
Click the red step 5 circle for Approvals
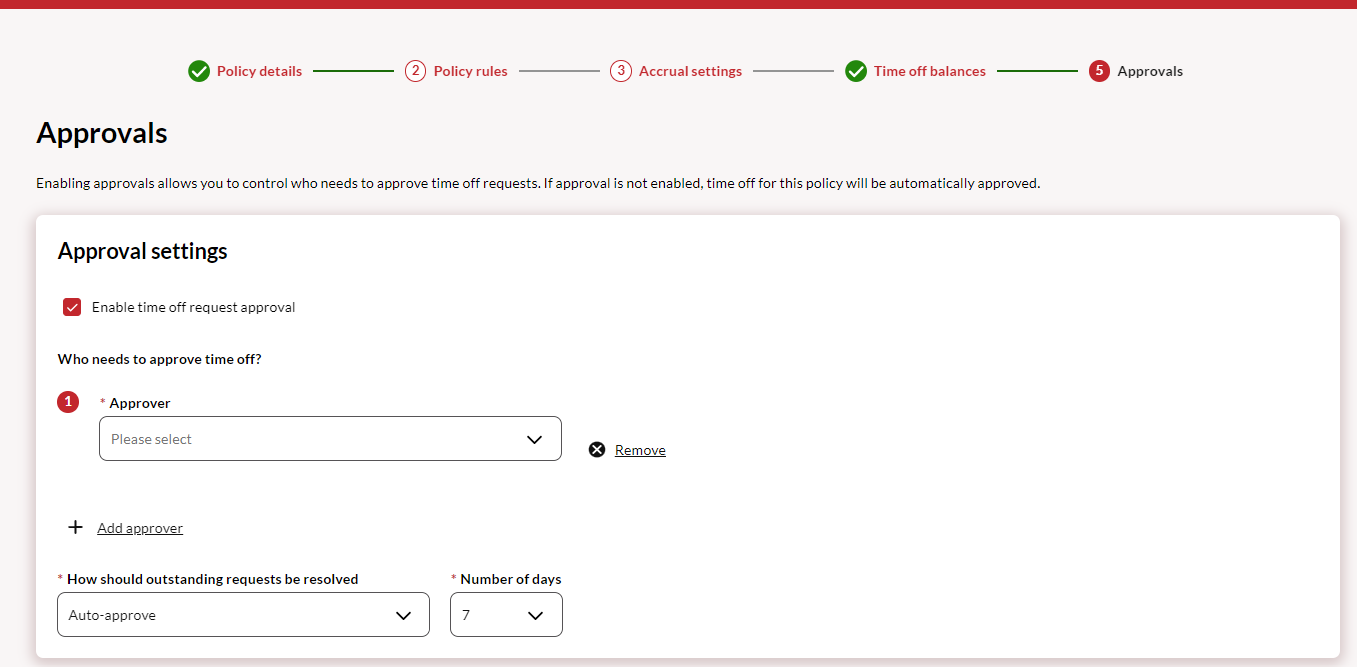1099,71
